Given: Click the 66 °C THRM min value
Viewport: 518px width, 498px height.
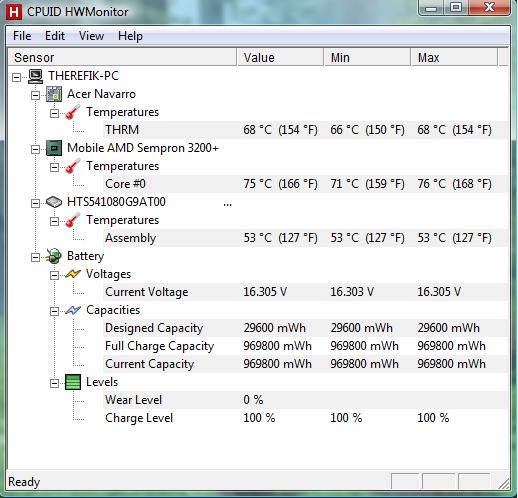Looking at the screenshot, I should (367, 130).
